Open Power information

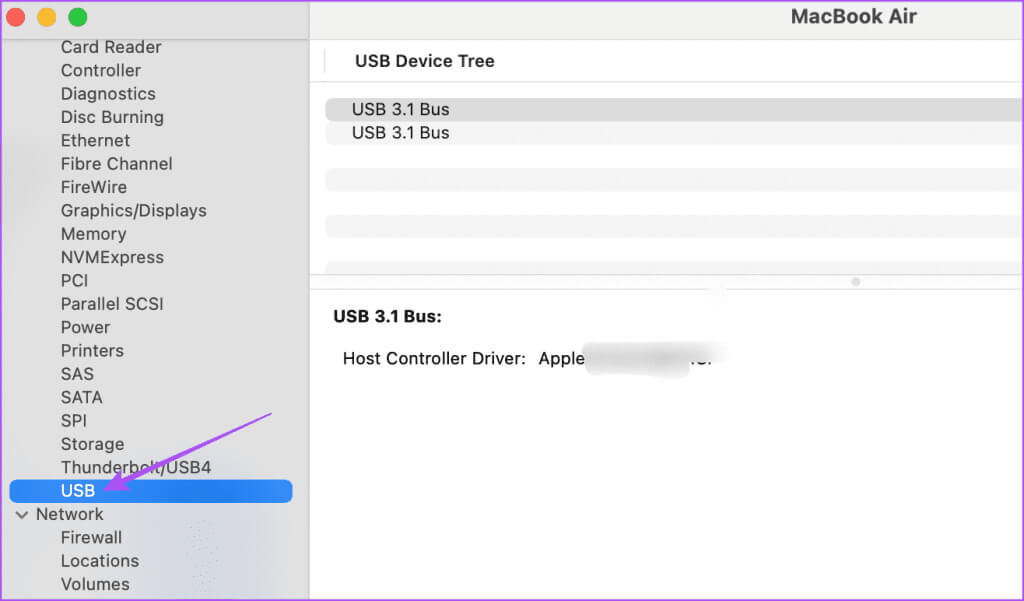click(86, 327)
